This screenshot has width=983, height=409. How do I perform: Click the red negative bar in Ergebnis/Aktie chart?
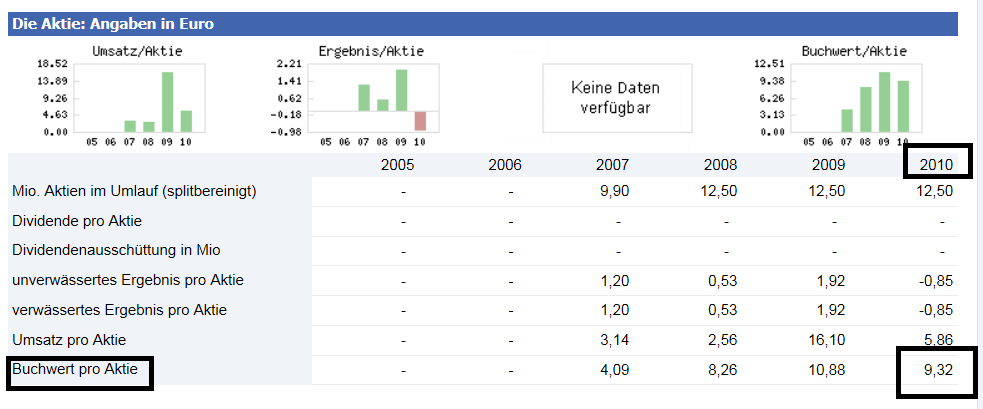click(x=420, y=121)
